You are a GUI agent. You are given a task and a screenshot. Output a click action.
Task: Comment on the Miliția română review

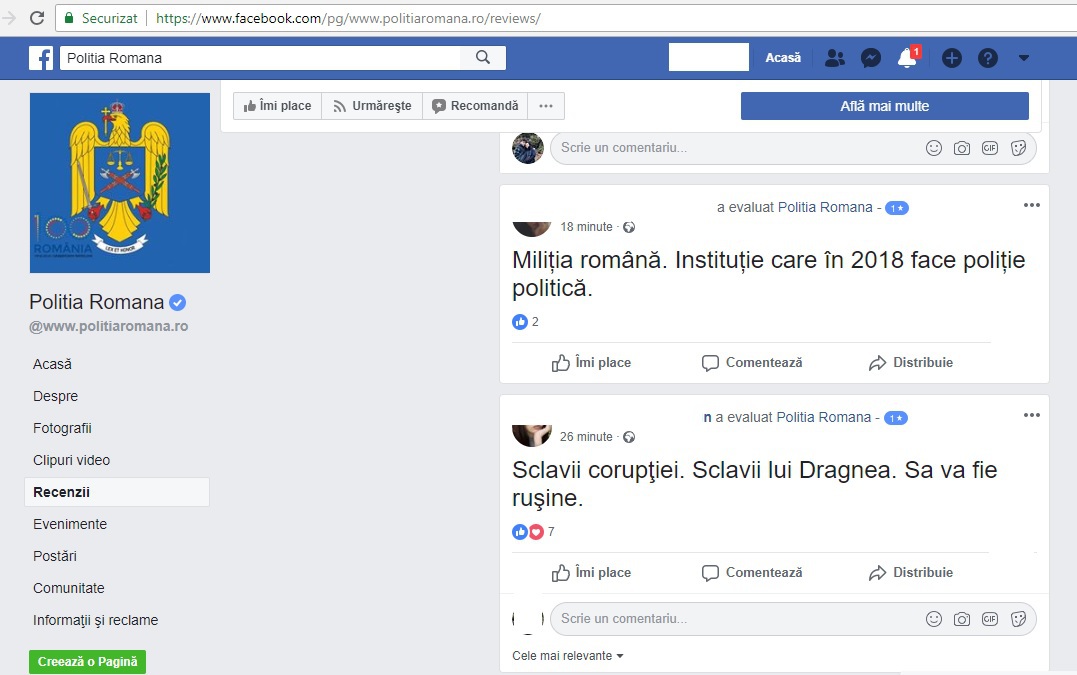[752, 363]
